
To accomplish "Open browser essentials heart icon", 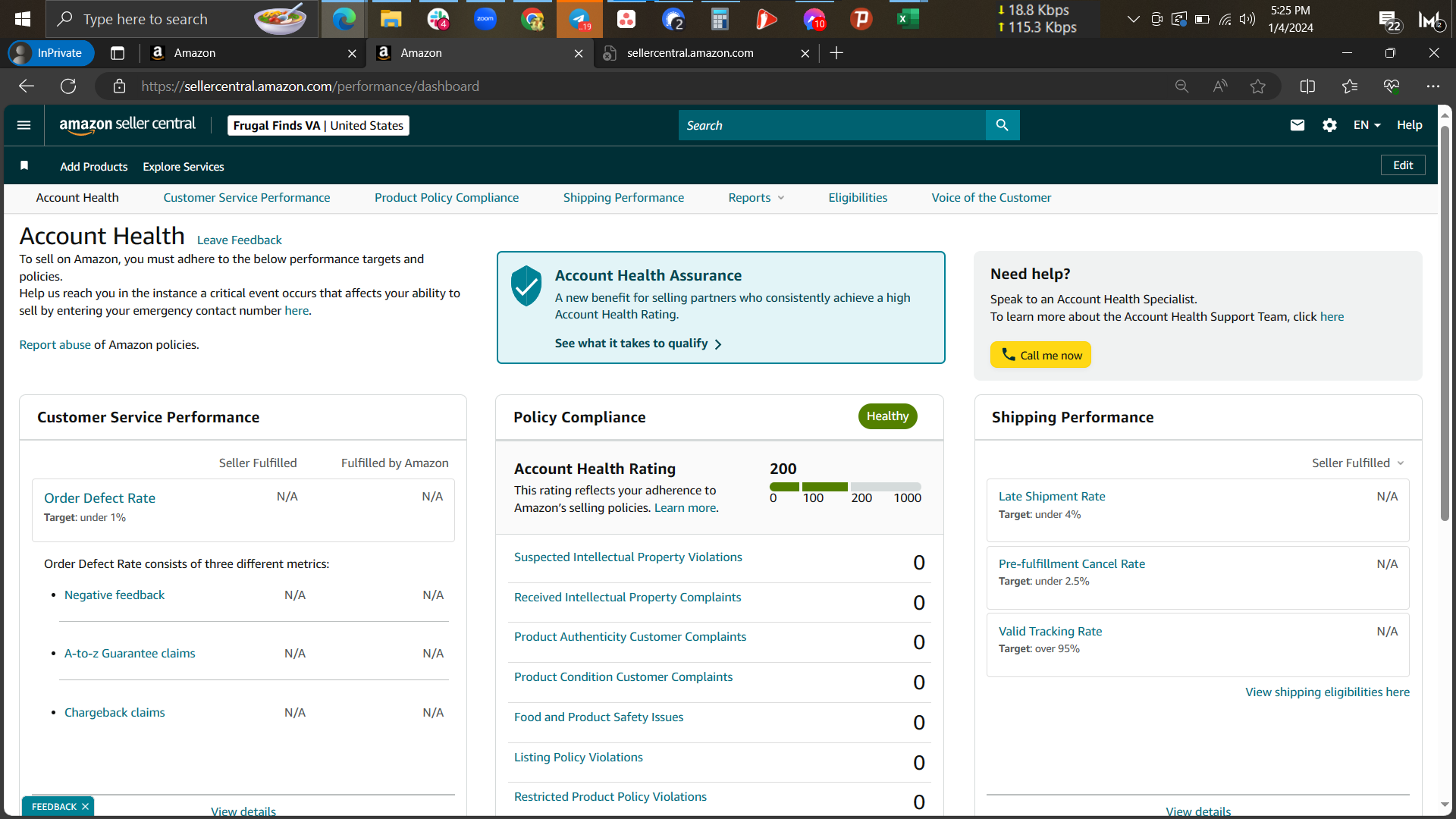I will point(1392,86).
